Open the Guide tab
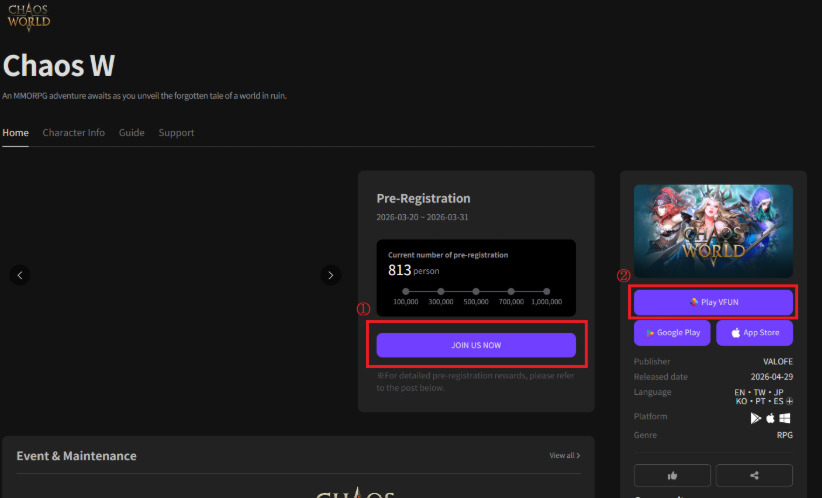Image resolution: width=822 pixels, height=498 pixels. tap(132, 133)
